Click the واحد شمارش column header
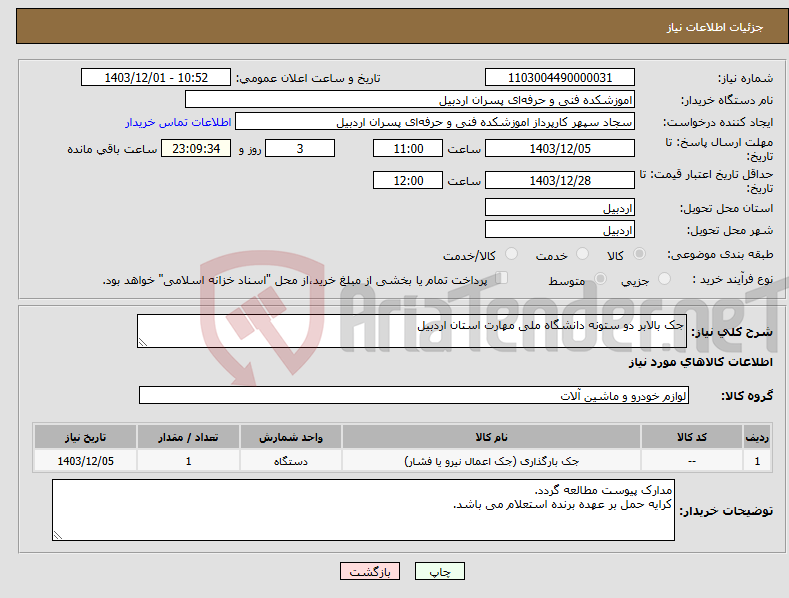789x598 pixels. click(x=291, y=437)
